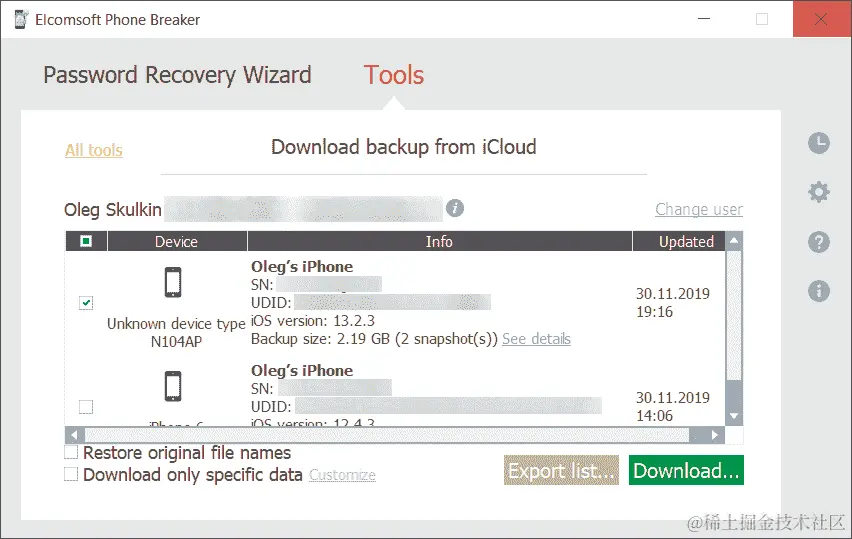Click the vertical scrollbar thumb in device list
The width and height of the screenshot is (852, 539).
point(734,315)
